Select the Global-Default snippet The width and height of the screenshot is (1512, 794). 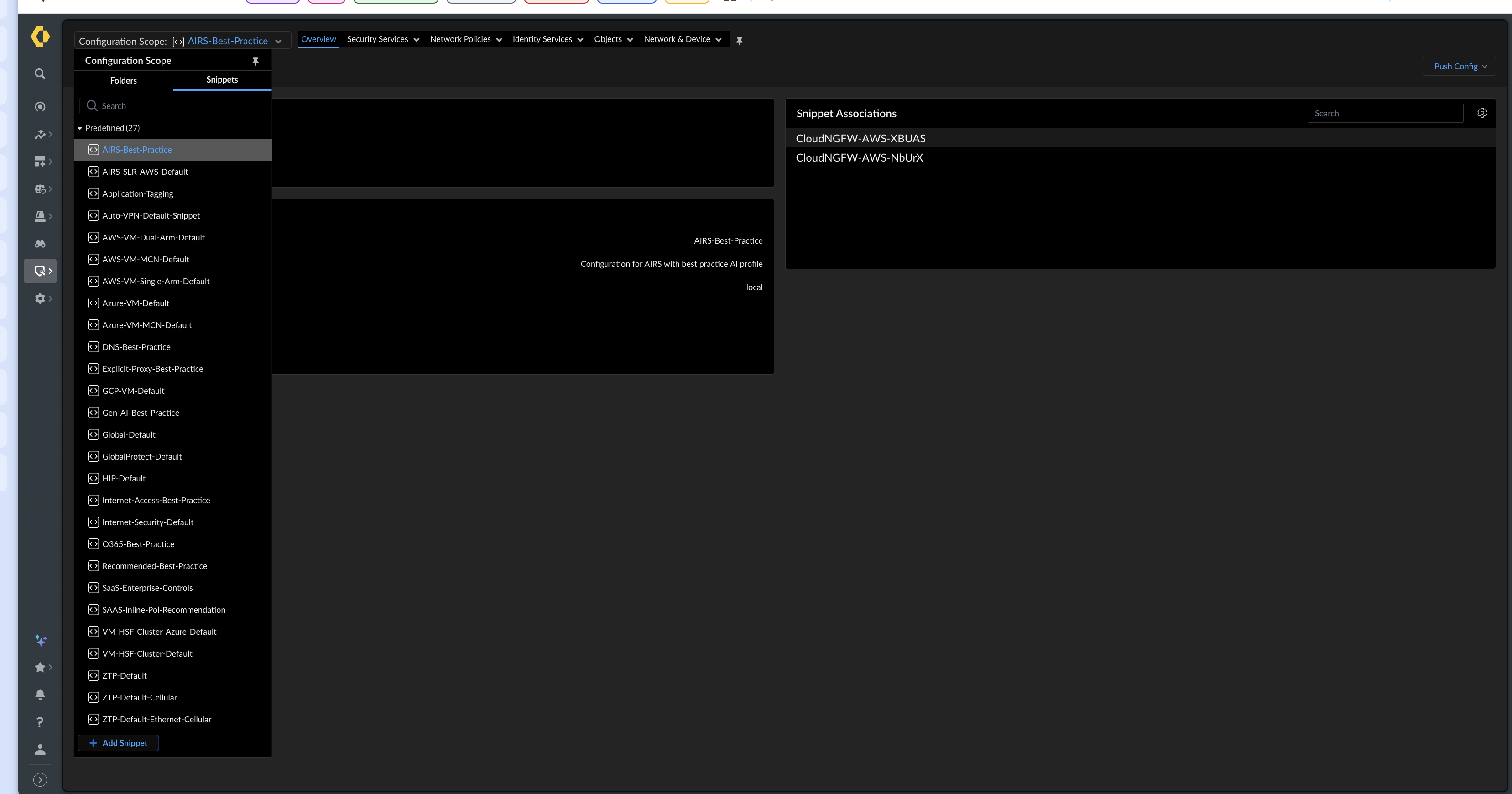[173, 435]
